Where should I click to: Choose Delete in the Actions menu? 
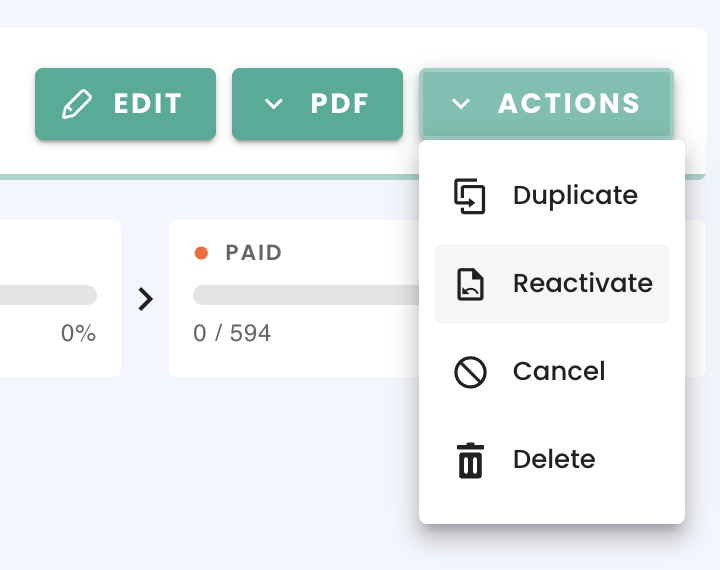click(x=552, y=460)
